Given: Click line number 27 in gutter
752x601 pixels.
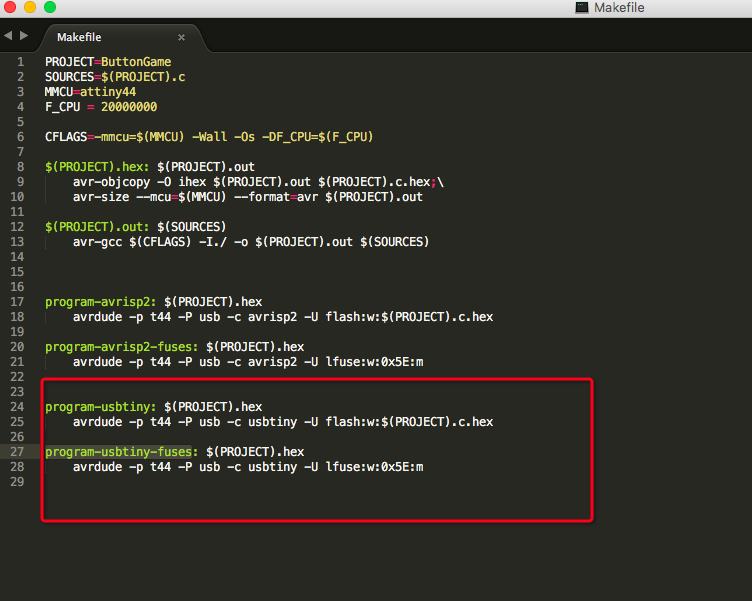Looking at the screenshot, I should point(17,452).
